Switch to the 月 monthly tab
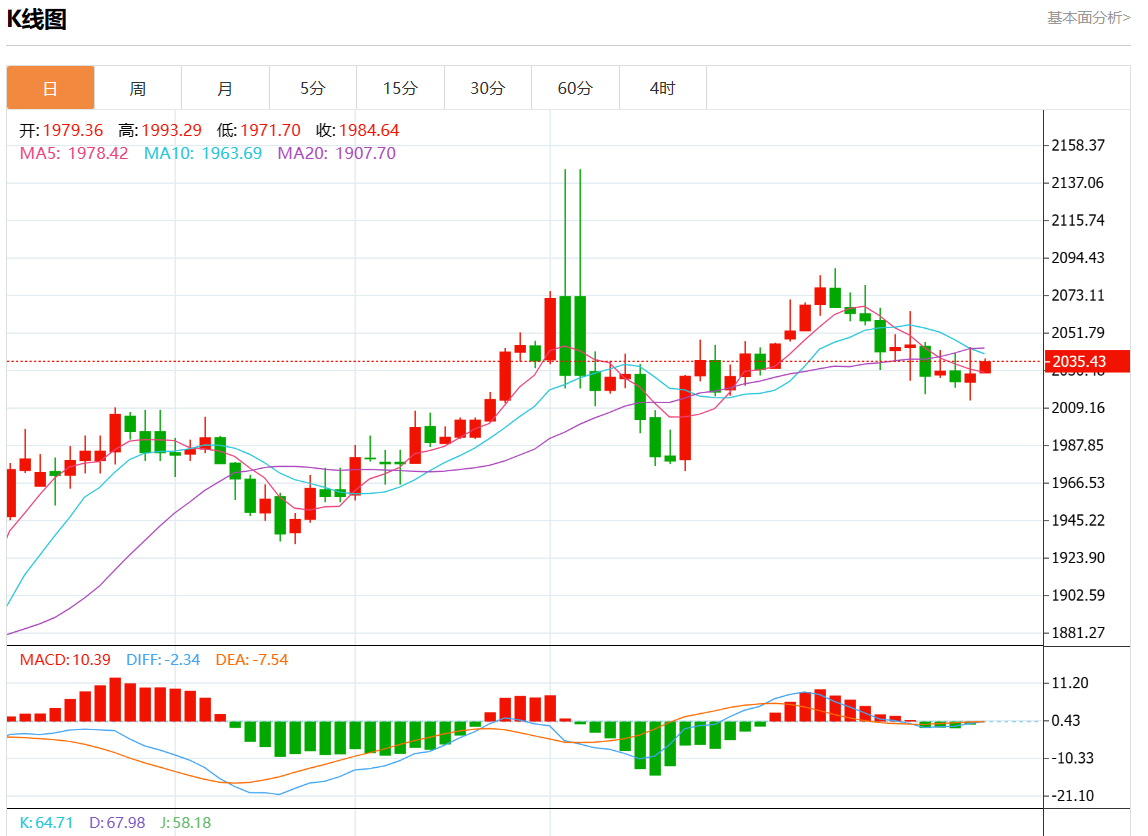Viewport: 1148px width, 836px height. pyautogui.click(x=226, y=88)
